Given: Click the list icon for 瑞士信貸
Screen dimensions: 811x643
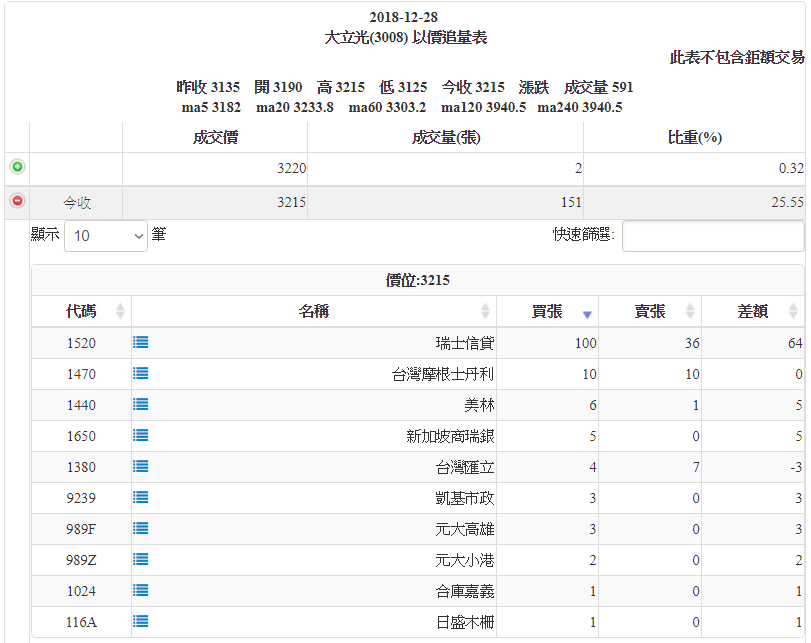Looking at the screenshot, I should pyautogui.click(x=141, y=342).
